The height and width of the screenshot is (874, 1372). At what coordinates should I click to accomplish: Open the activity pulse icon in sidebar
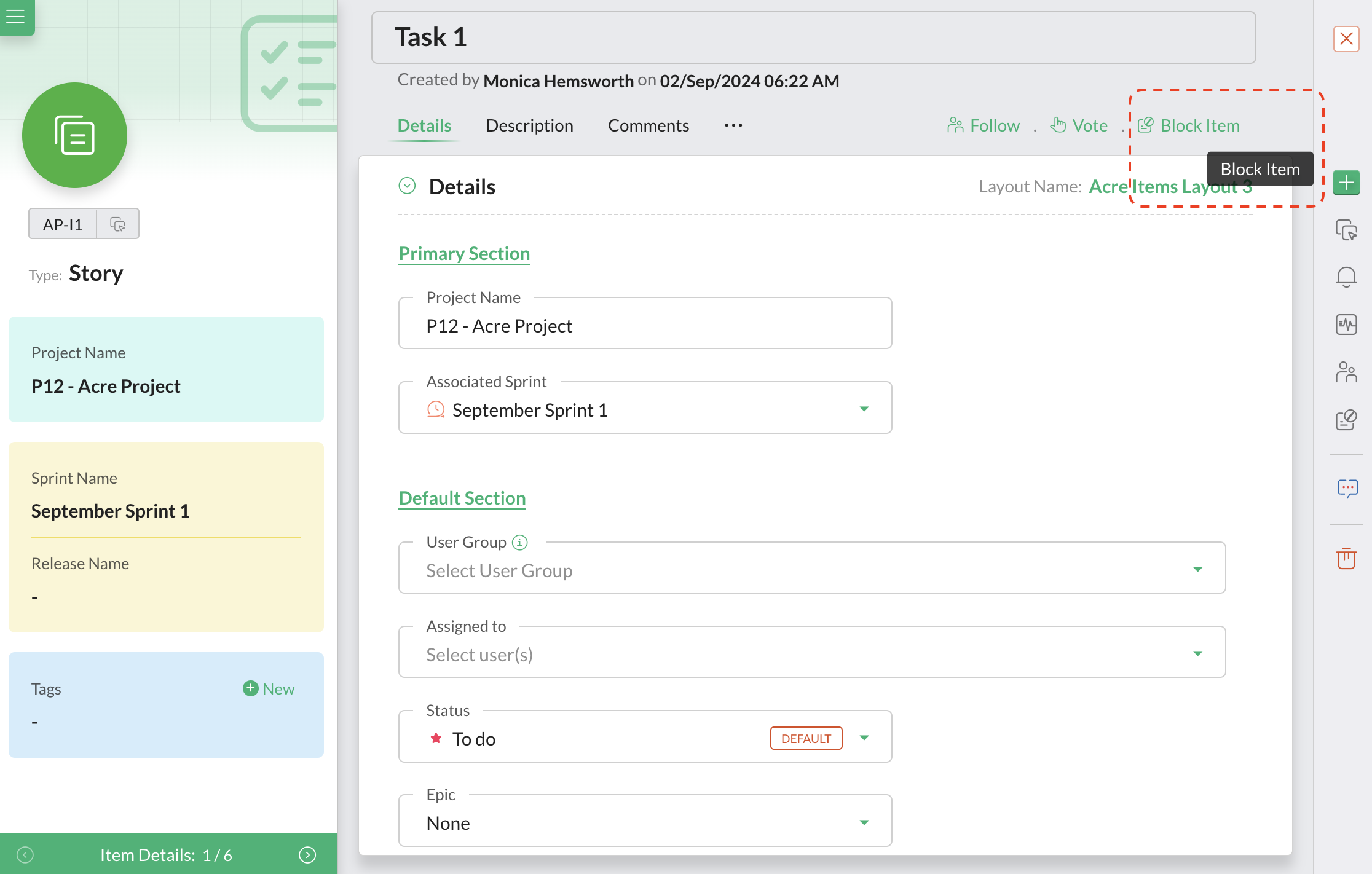coord(1346,325)
